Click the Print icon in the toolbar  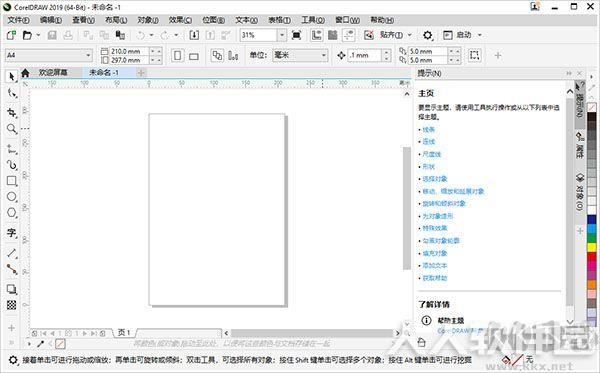click(x=68, y=35)
